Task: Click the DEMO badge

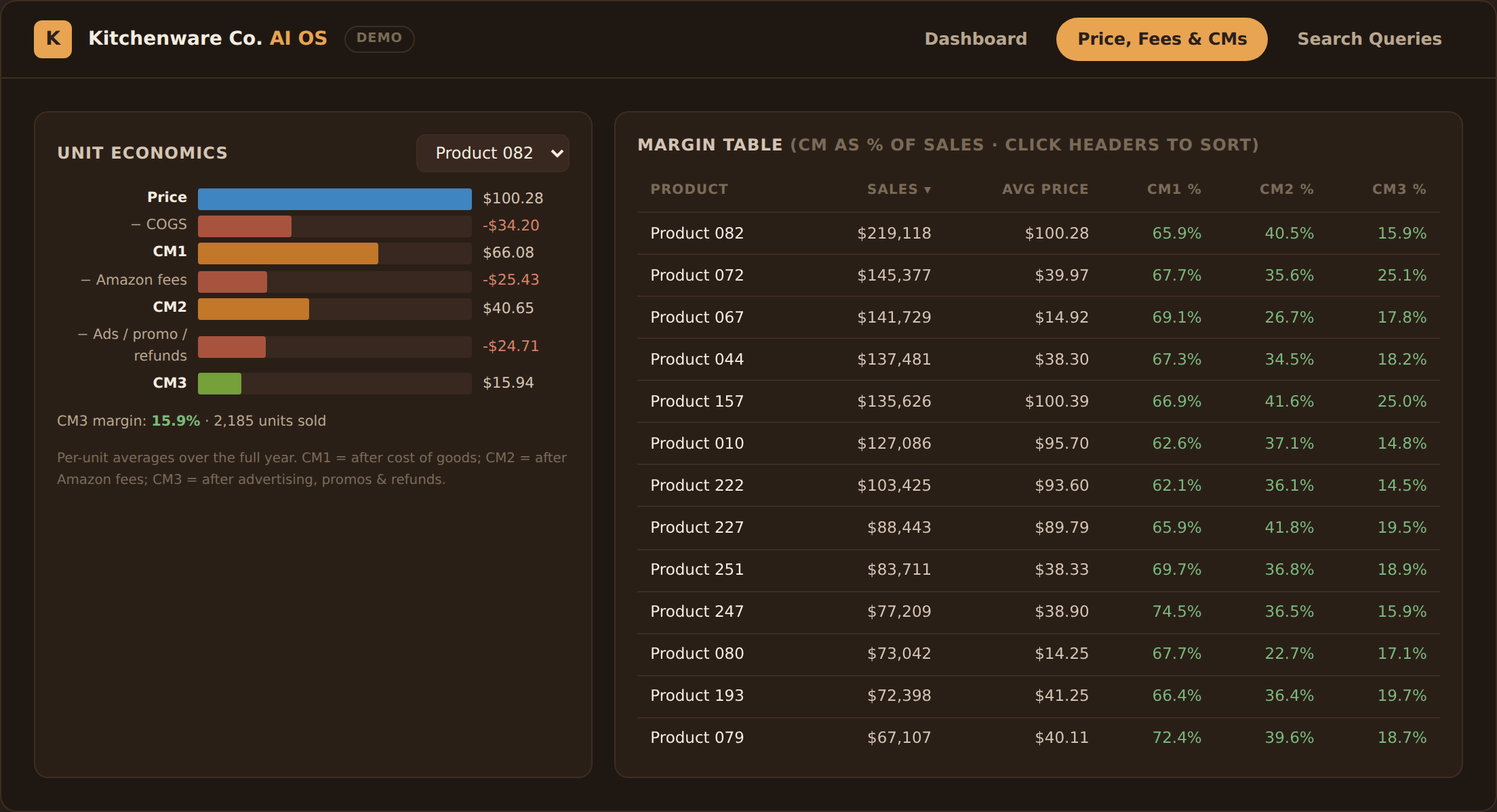Action: click(x=380, y=38)
